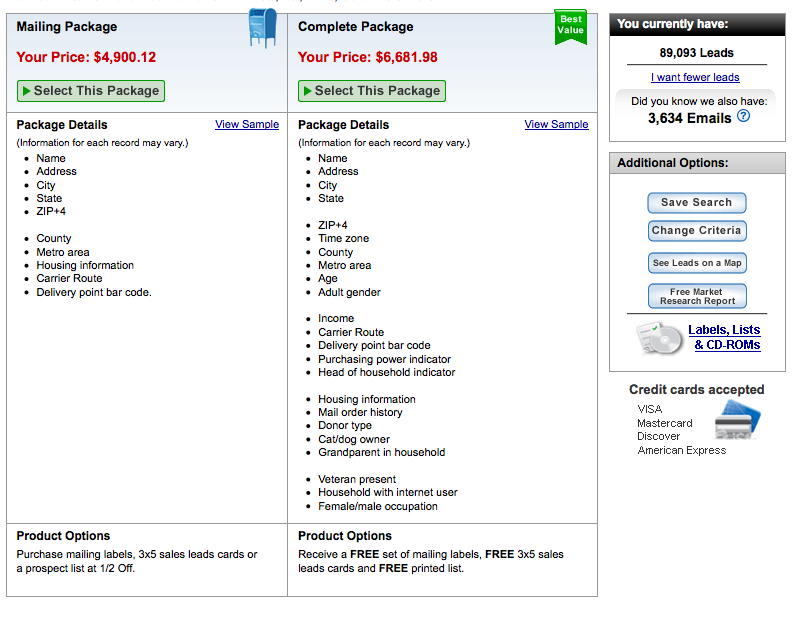
Task: Click the emails help question mark icon
Action: pos(743,117)
